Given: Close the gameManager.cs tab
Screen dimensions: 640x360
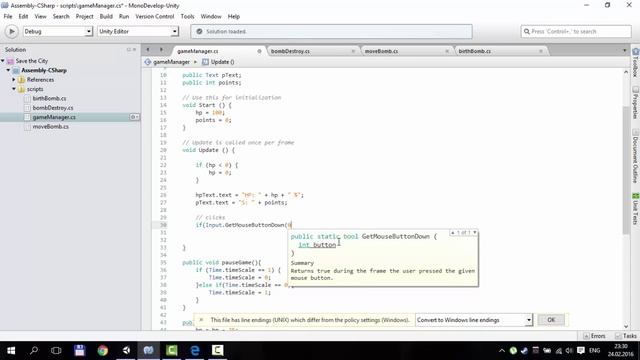Looking at the screenshot, I should click(259, 51).
